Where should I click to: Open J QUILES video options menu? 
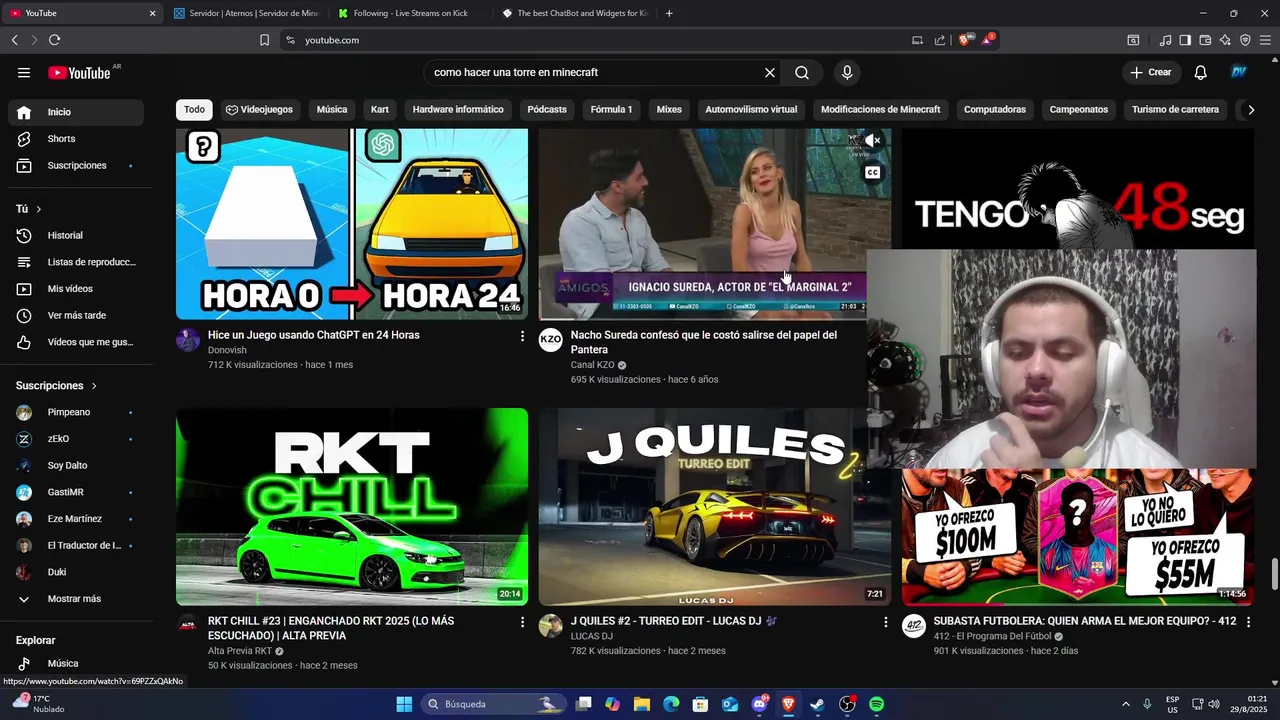click(x=885, y=622)
